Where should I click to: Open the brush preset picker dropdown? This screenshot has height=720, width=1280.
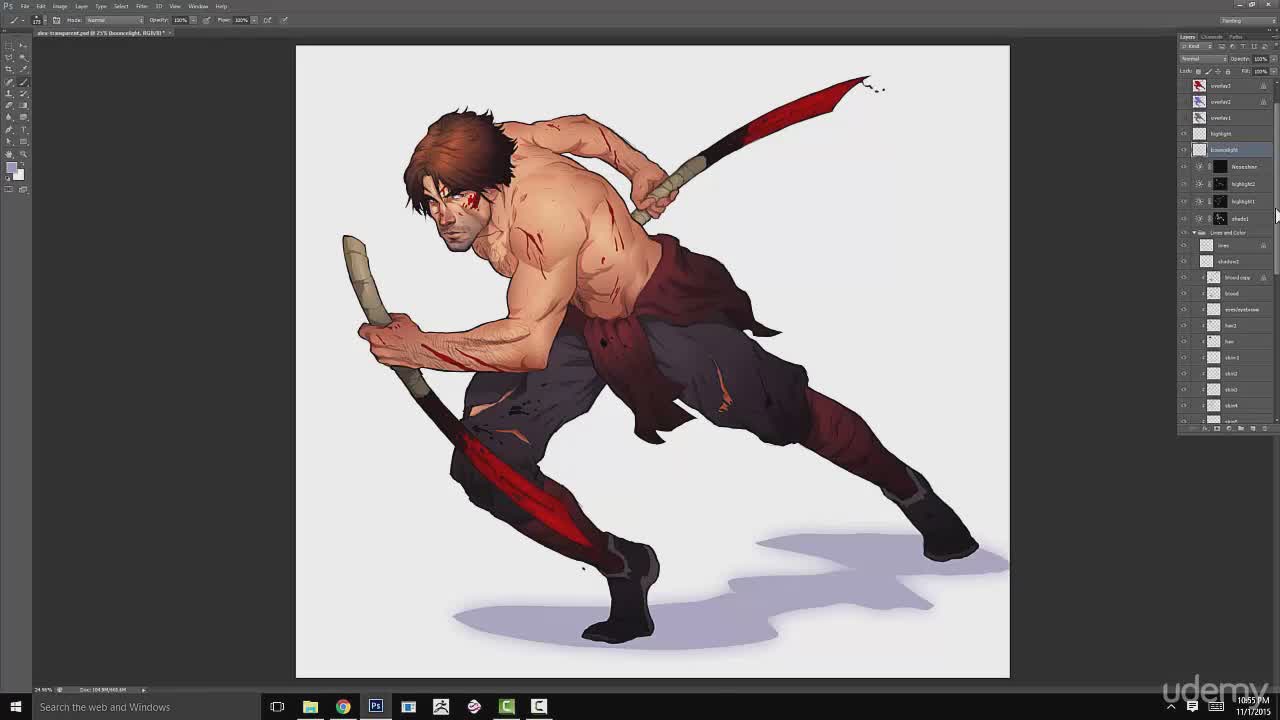[45, 20]
